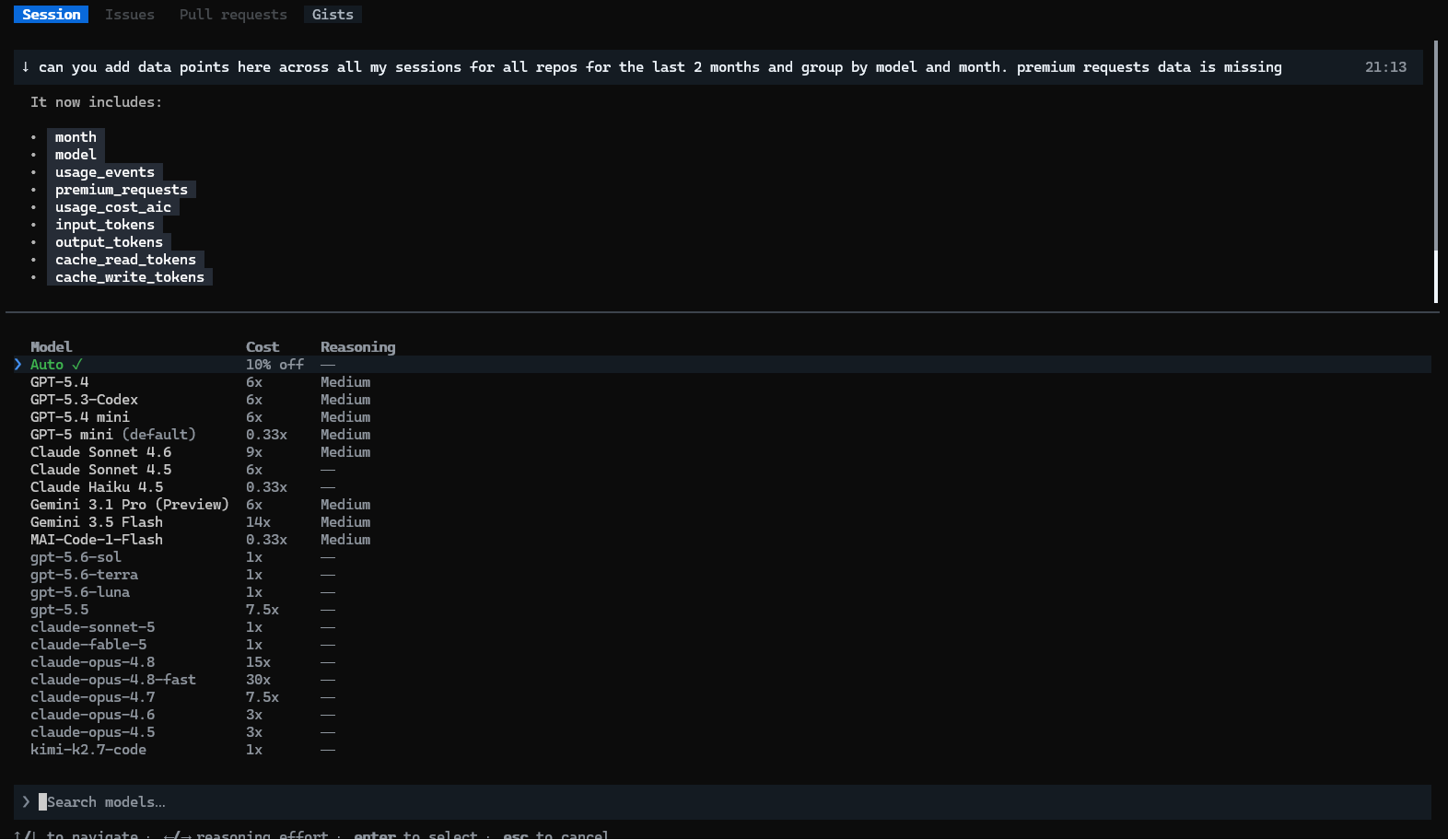Switch to the Session tab
Image resolution: width=1448 pixels, height=840 pixels.
point(52,15)
